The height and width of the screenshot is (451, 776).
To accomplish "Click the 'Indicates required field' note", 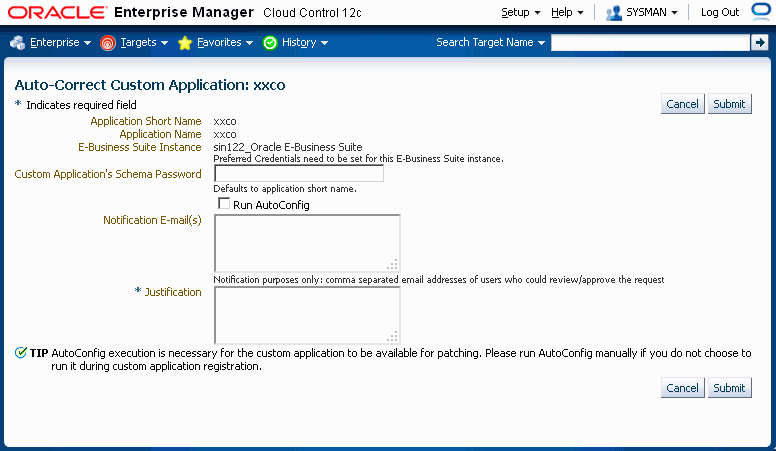I will click(x=81, y=105).
